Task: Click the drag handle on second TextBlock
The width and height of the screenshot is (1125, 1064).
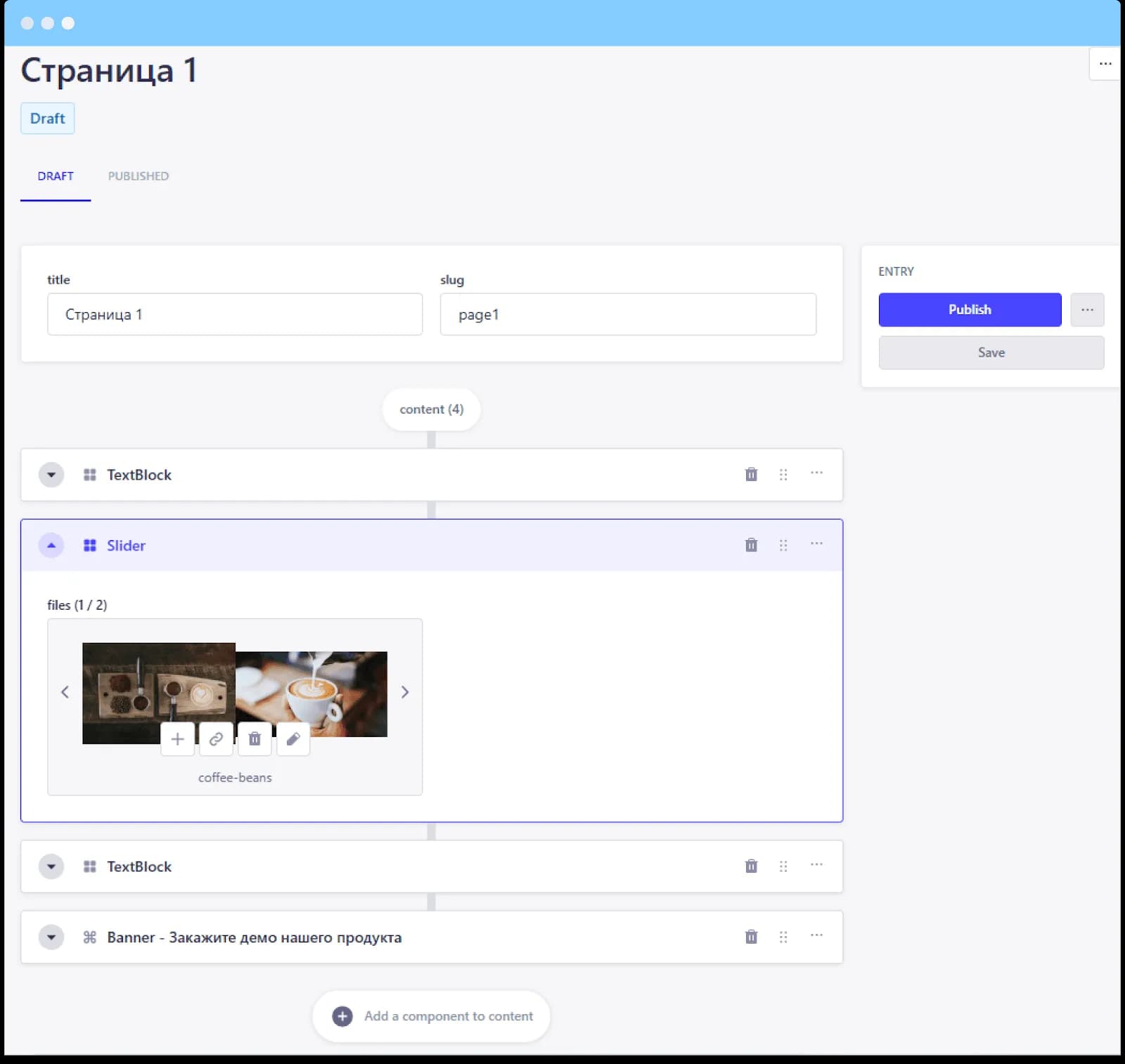Action: 783,866
